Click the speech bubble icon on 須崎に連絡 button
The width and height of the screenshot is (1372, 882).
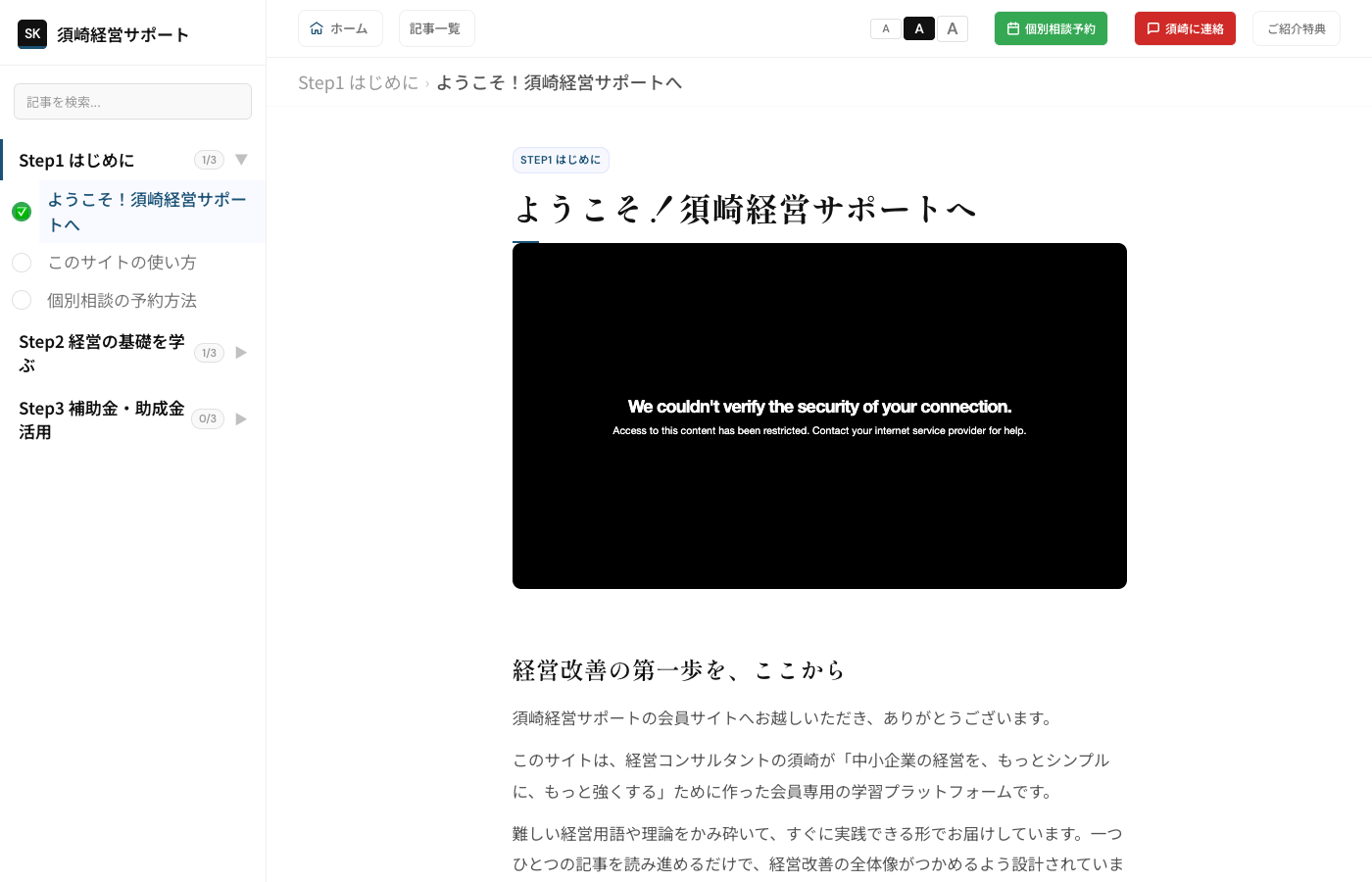click(x=1153, y=28)
